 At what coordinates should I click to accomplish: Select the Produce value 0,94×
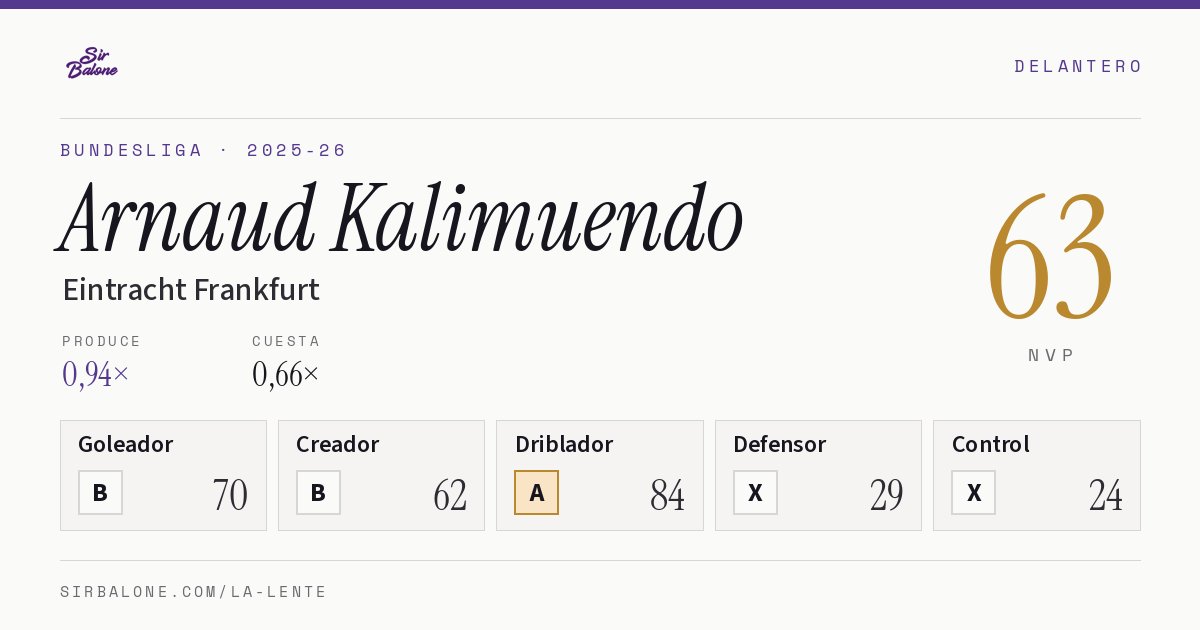96,374
